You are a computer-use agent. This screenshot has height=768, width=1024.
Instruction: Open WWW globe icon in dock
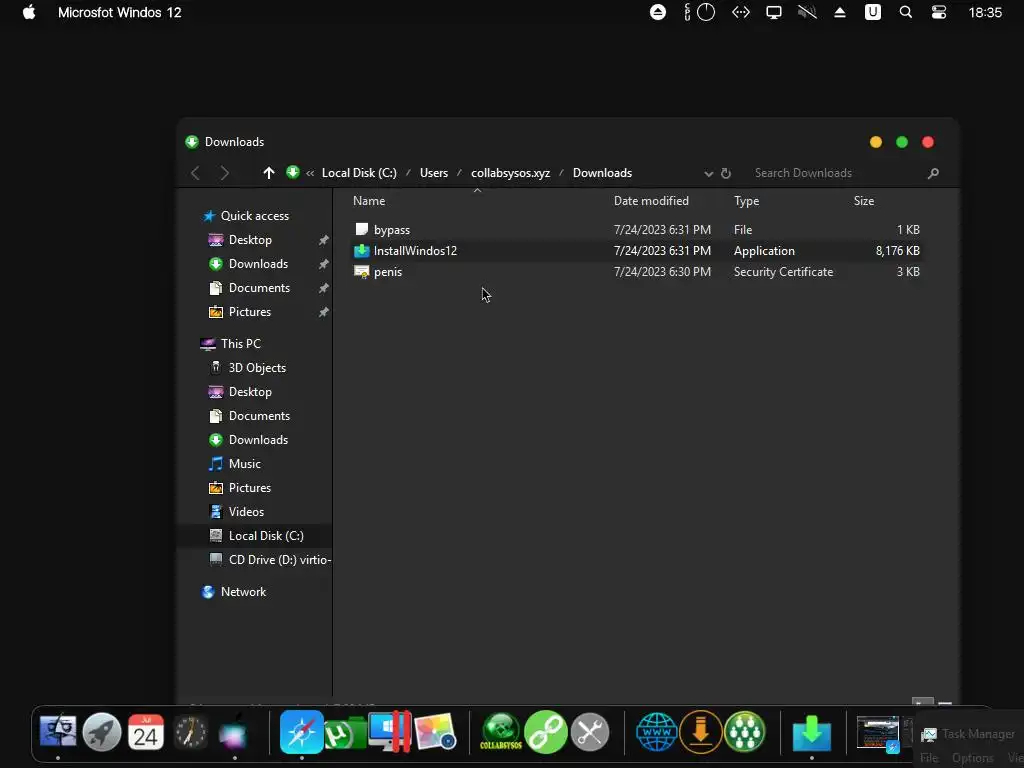coord(656,732)
